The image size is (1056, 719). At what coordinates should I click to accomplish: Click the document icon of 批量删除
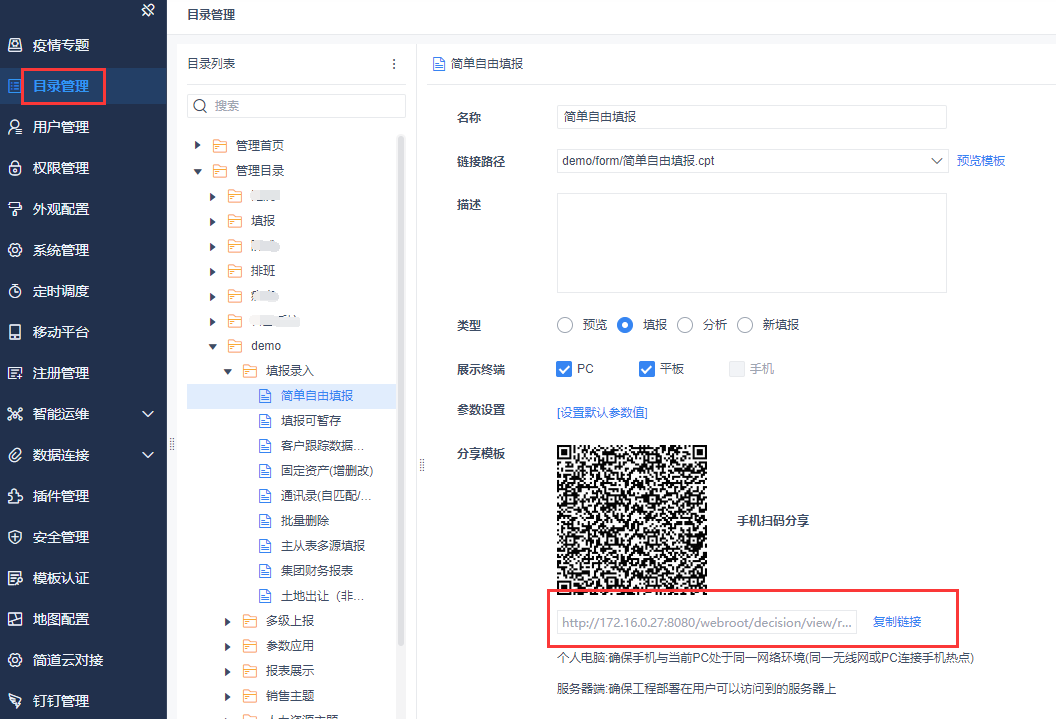pyautogui.click(x=265, y=521)
